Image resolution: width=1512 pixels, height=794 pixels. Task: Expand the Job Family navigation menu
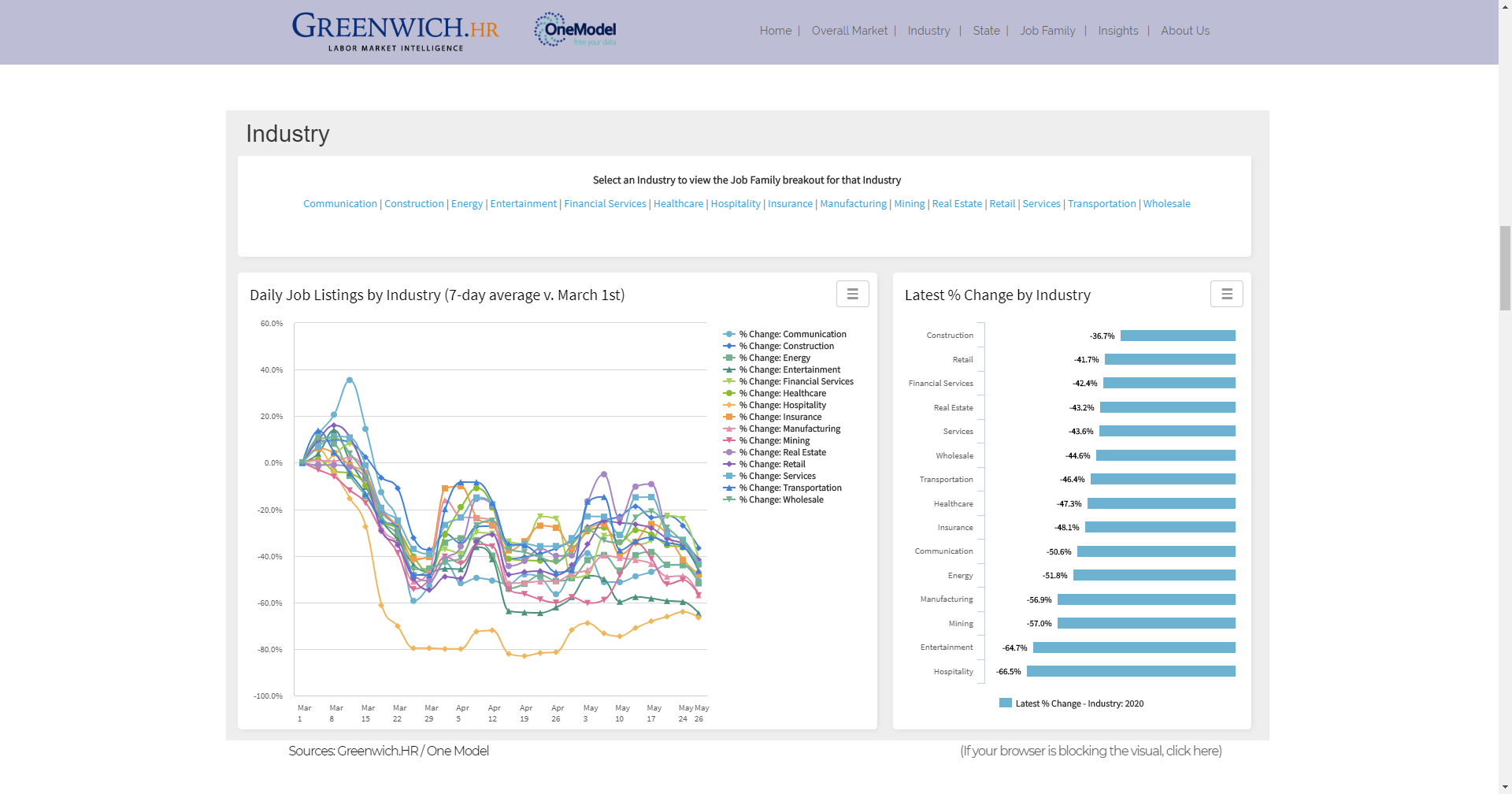coord(1047,31)
